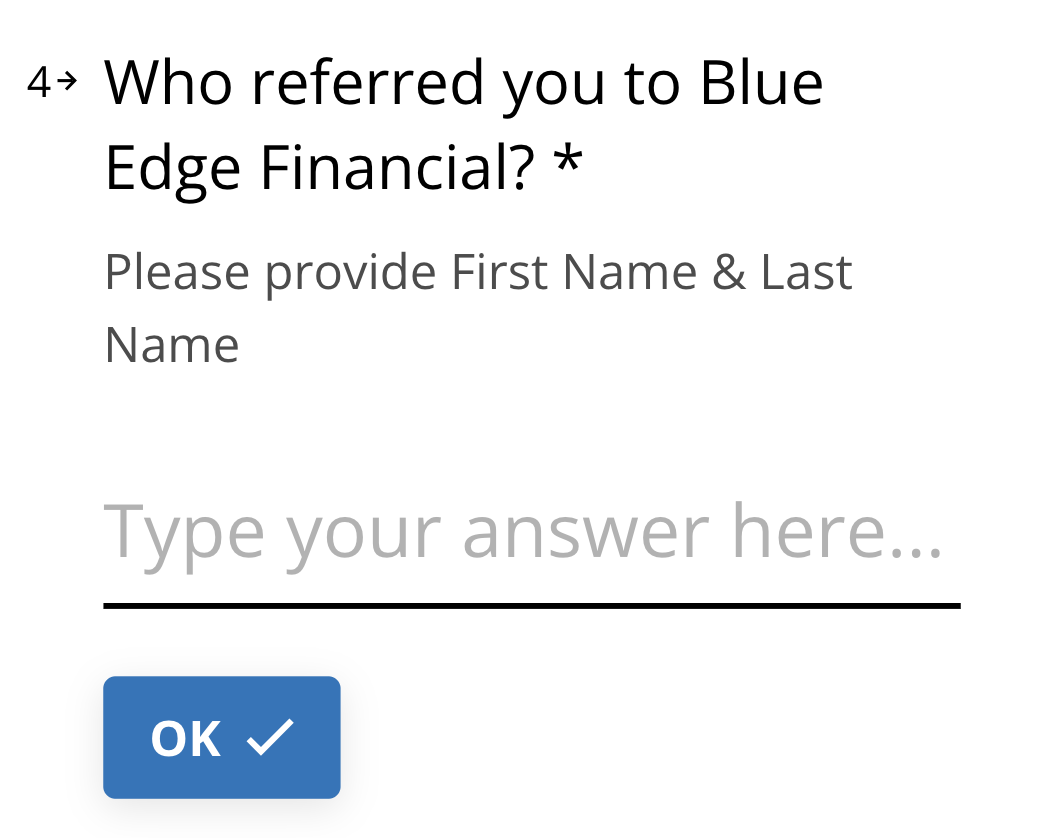1044x838 pixels.
Task: Click the word 'Blue' in the question
Action: click(762, 83)
